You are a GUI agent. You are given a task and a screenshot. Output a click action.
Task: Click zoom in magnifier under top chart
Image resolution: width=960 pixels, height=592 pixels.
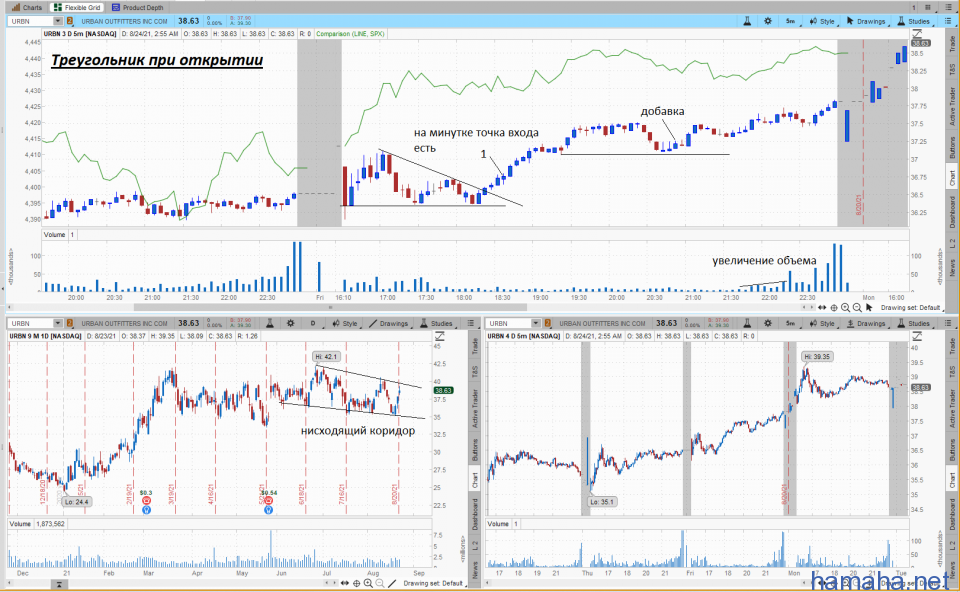point(845,308)
